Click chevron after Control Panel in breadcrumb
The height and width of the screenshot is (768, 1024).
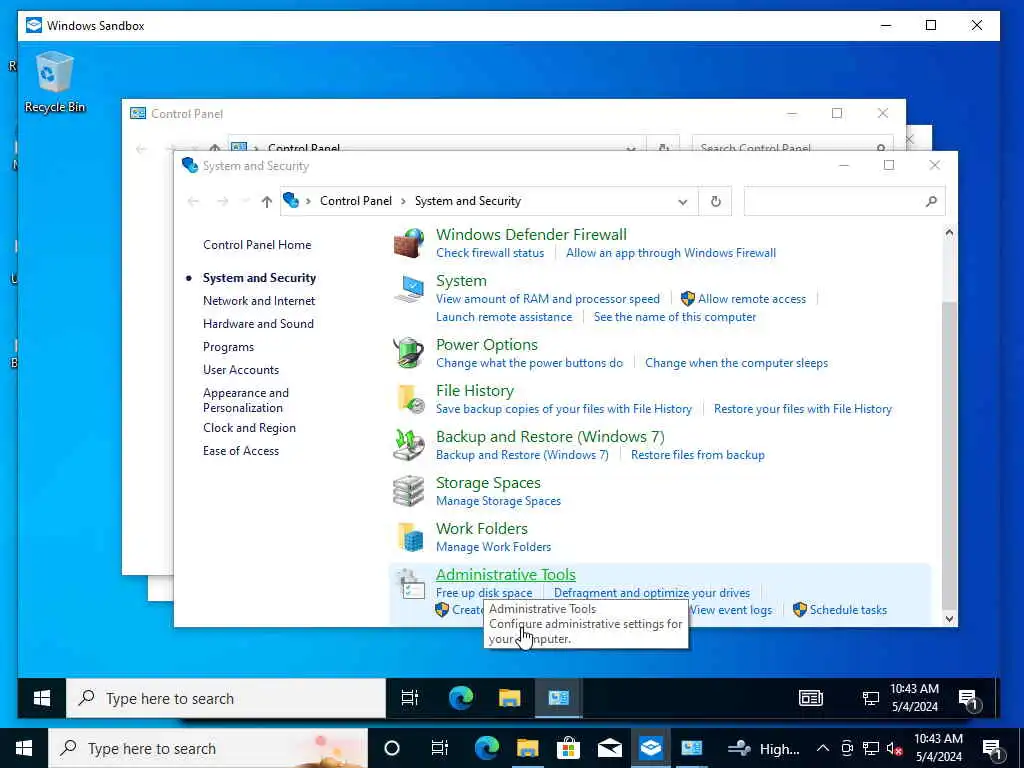coord(404,201)
